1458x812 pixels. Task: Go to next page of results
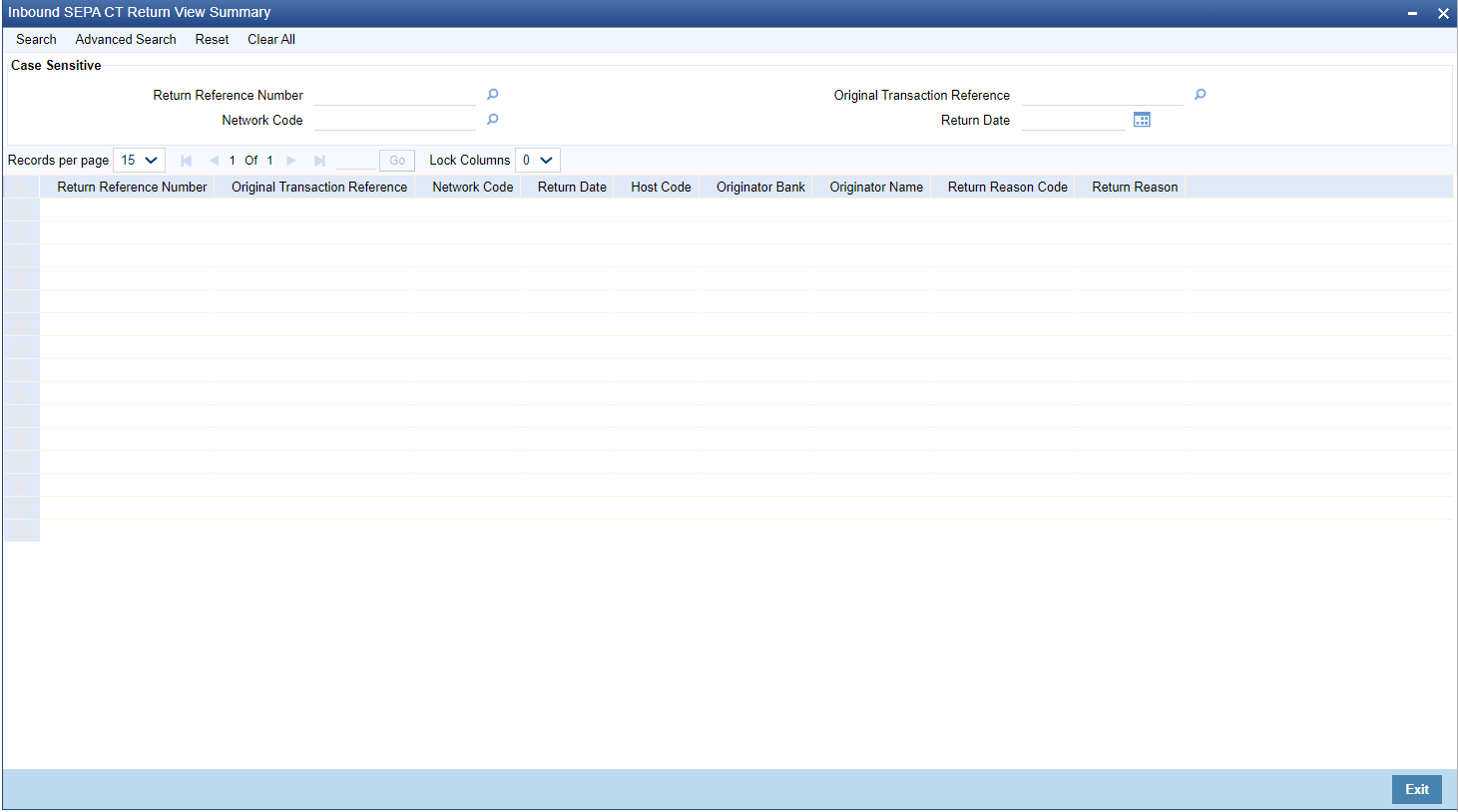tap(291, 161)
